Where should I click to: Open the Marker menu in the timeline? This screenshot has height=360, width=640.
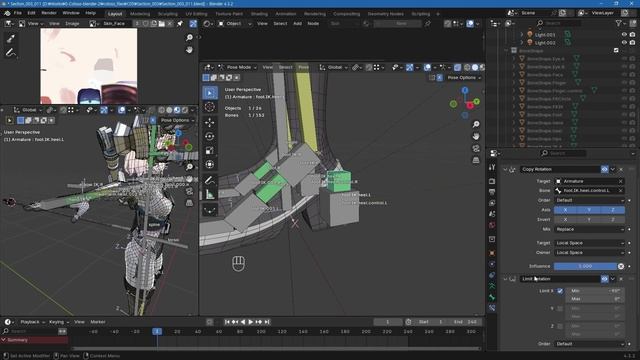[98, 322]
